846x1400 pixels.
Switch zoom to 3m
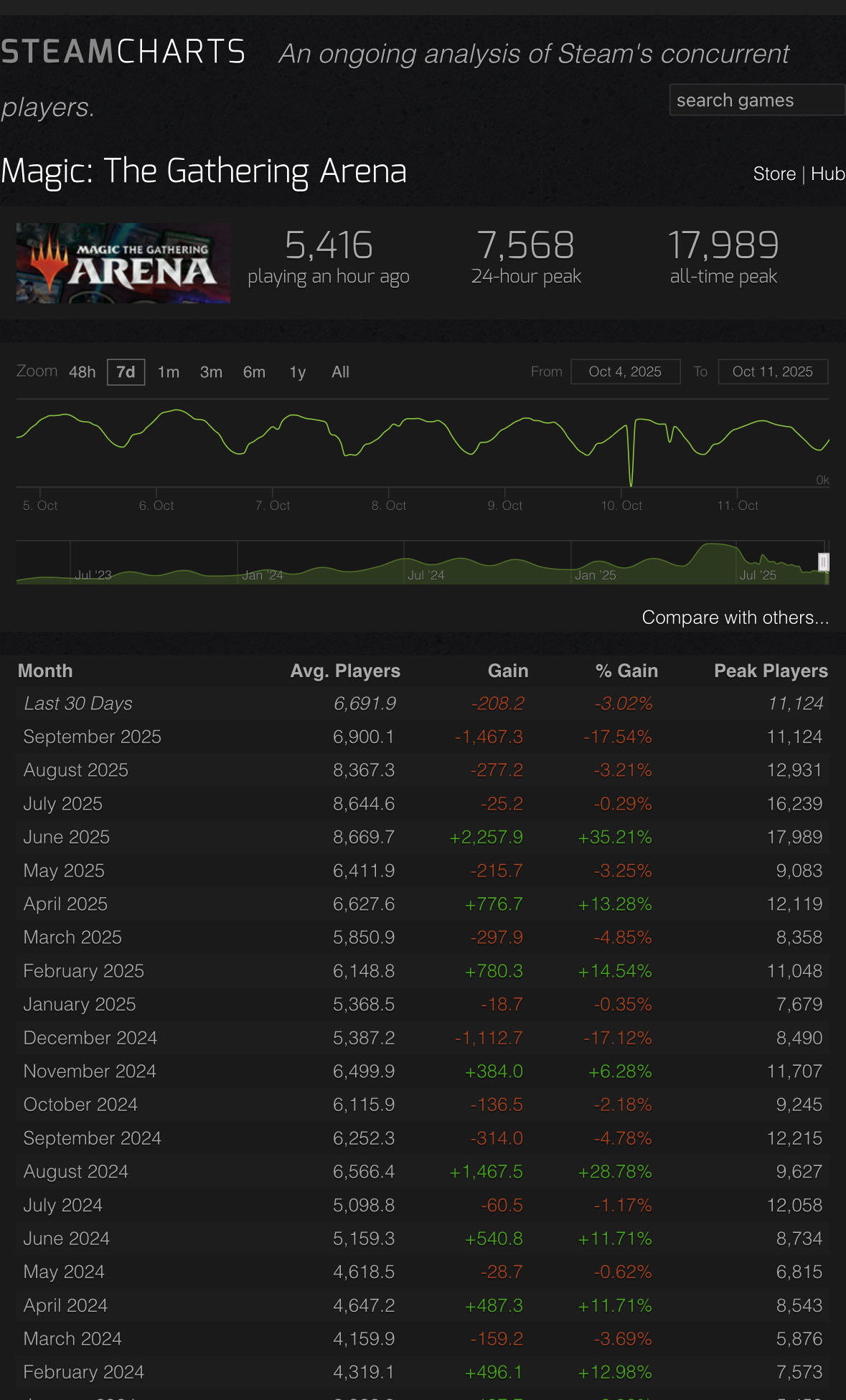[x=211, y=372]
